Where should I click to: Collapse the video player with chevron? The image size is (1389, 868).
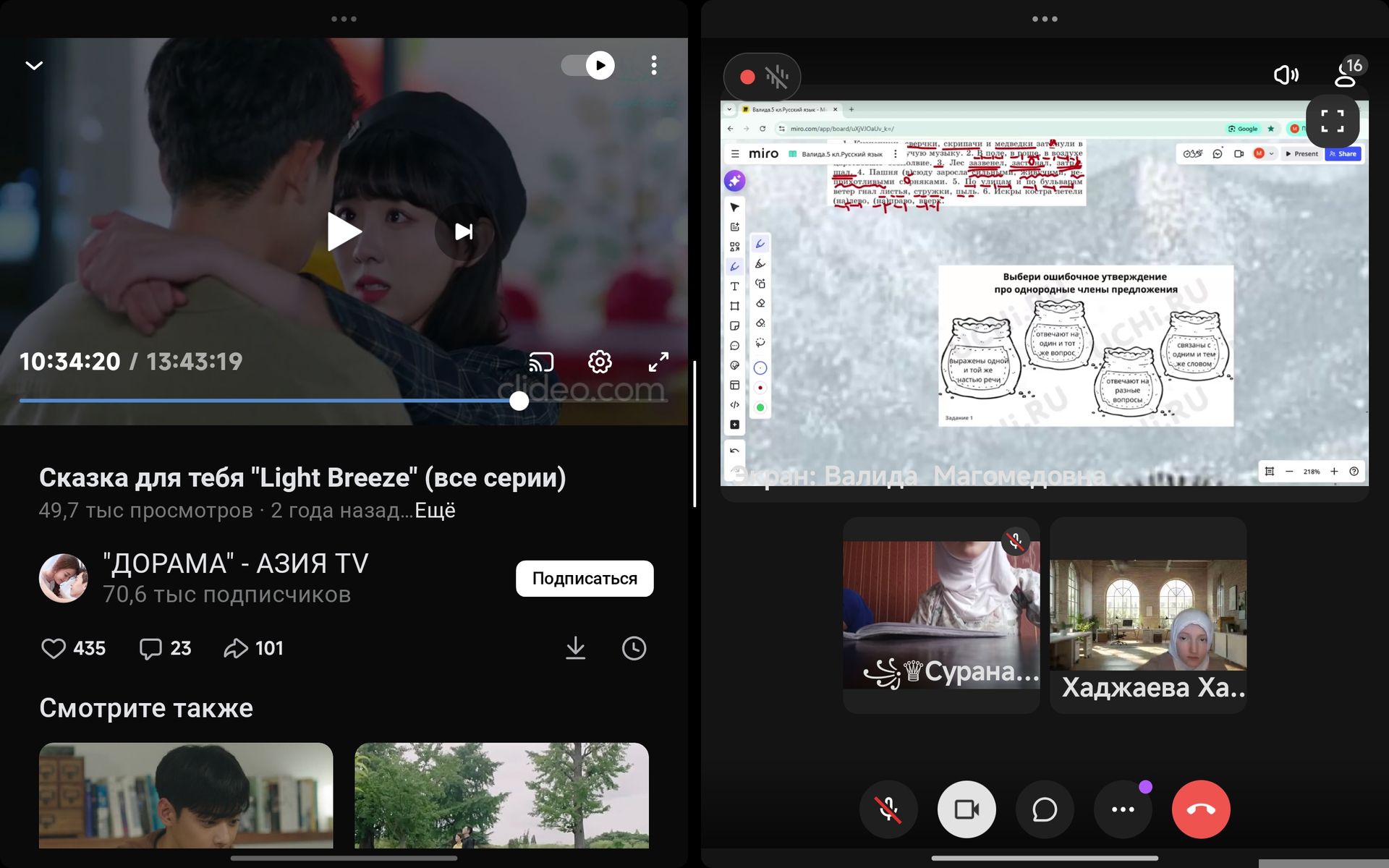coord(34,66)
